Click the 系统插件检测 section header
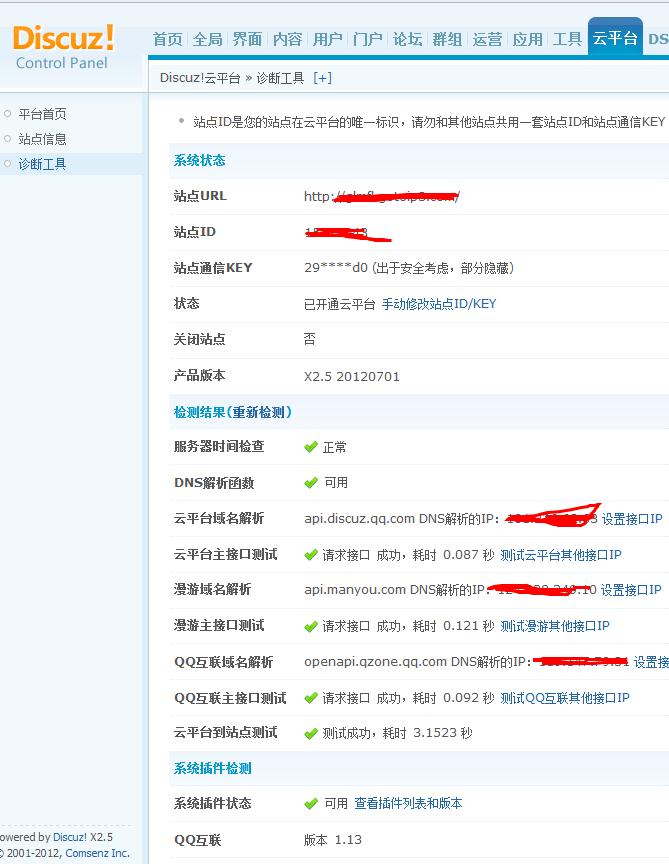Screen dimensions: 669x864 [x=213, y=768]
